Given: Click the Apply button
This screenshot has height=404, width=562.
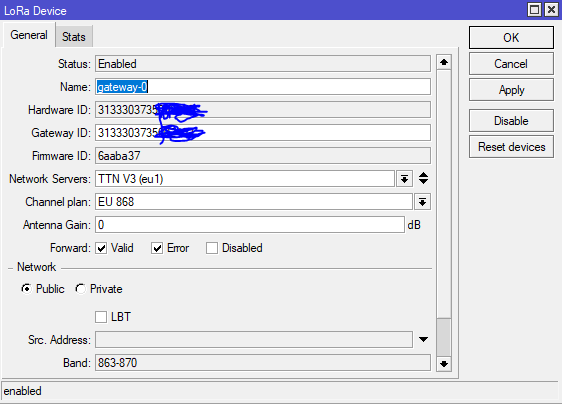Looking at the screenshot, I should (511, 90).
